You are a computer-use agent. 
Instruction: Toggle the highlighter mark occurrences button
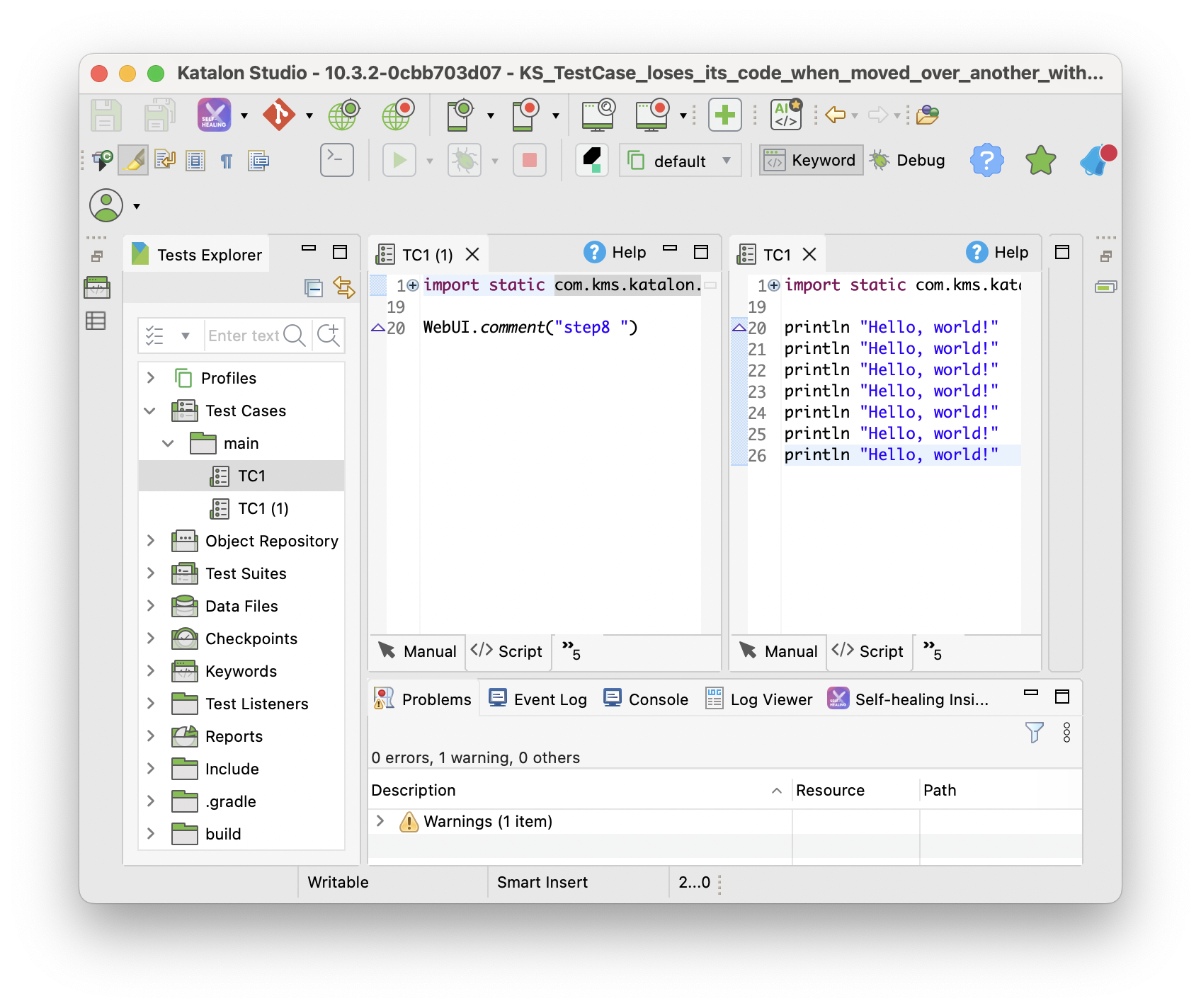[133, 160]
